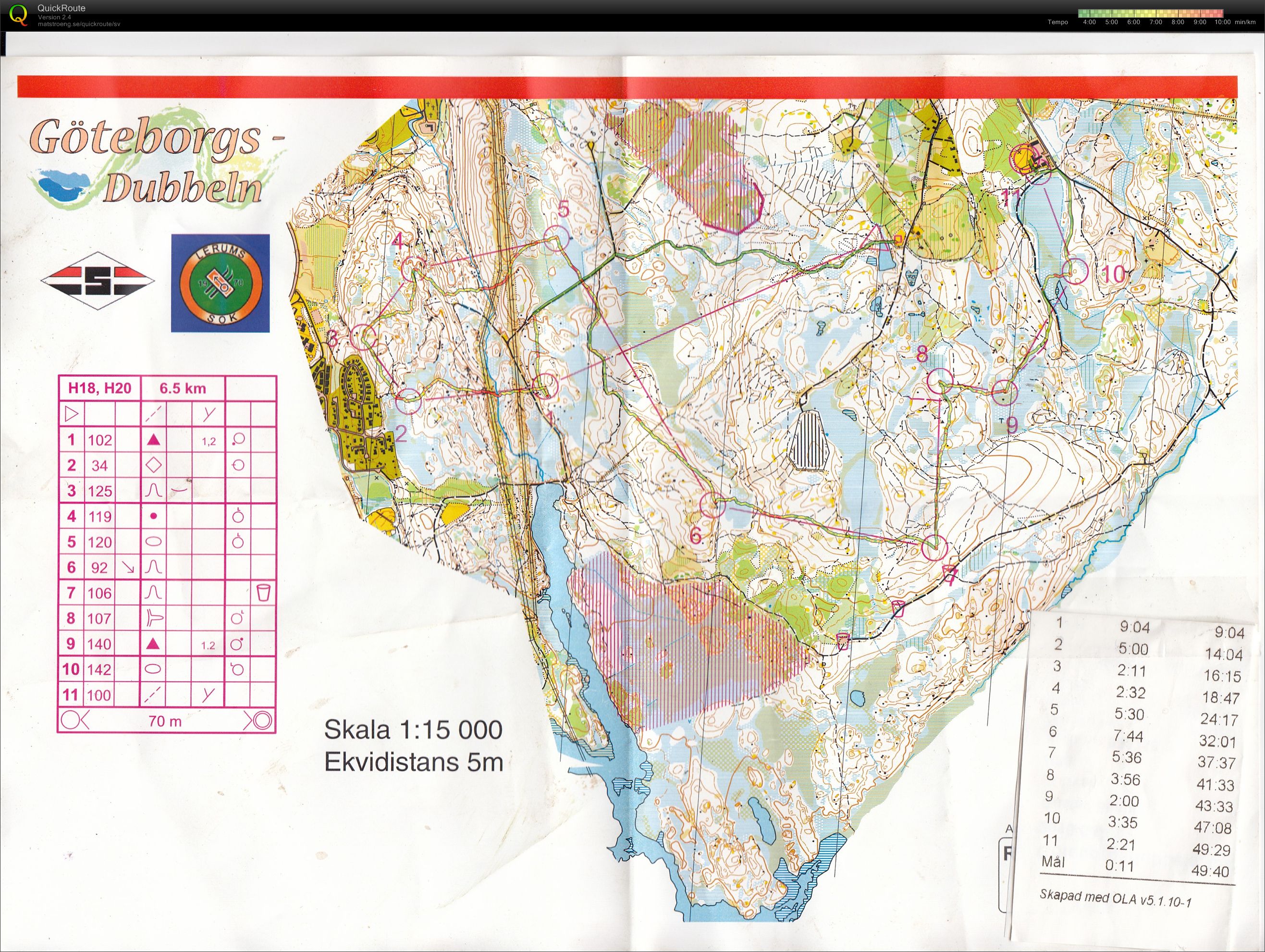The height and width of the screenshot is (952, 1265).
Task: Click control circle 3 on the map
Action: [364, 337]
